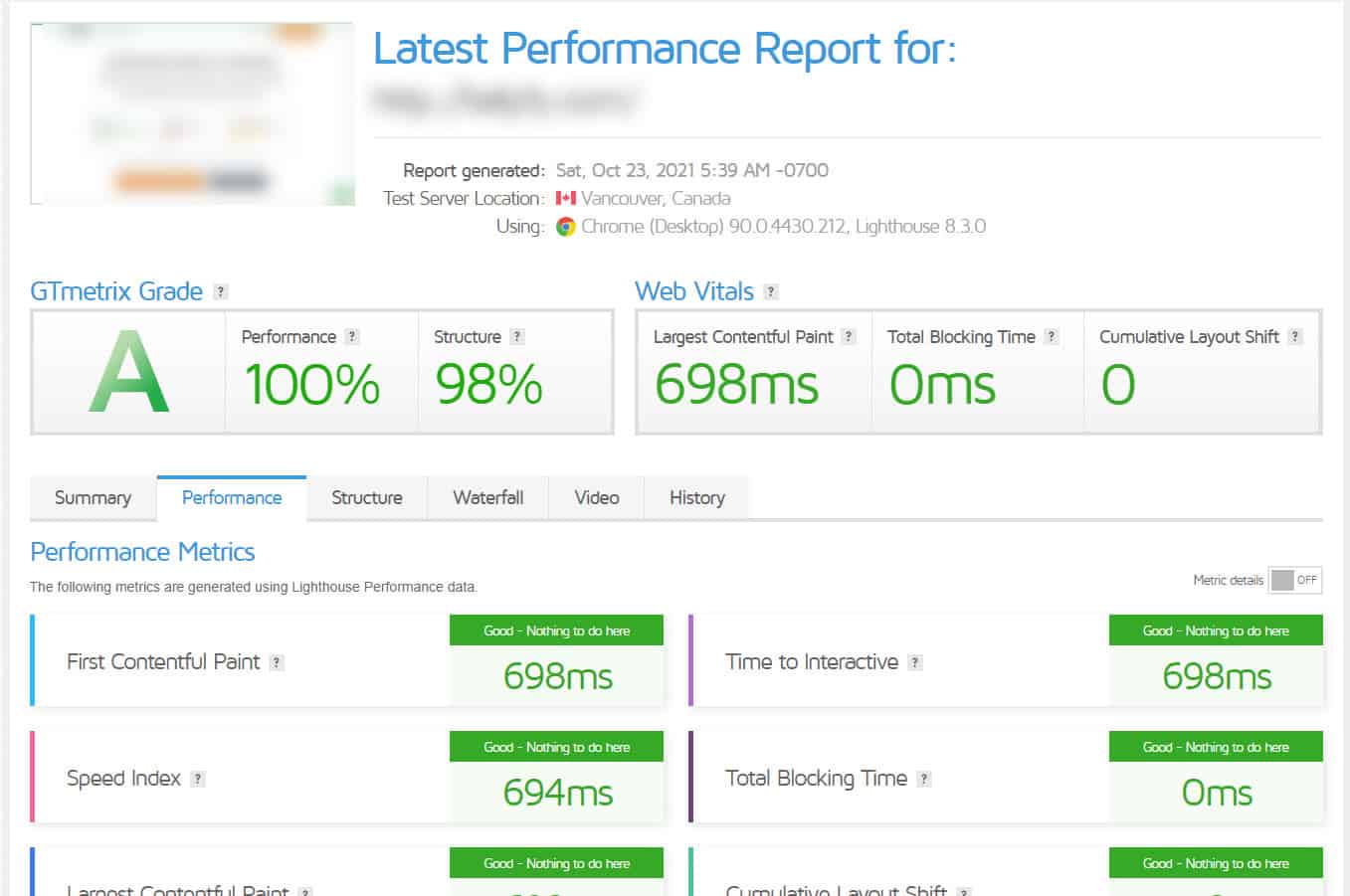This screenshot has width=1350, height=896.
Task: Click the help icon beside Web Vitals
Action: [771, 291]
